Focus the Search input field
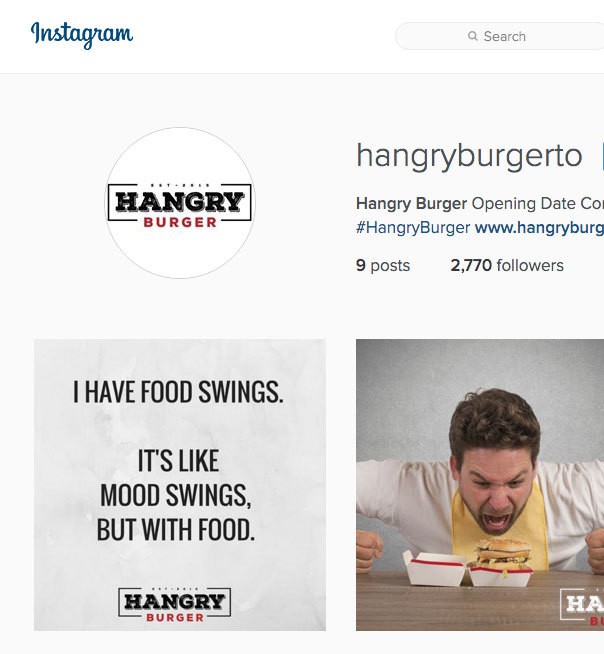This screenshot has height=654, width=604. coord(499,36)
